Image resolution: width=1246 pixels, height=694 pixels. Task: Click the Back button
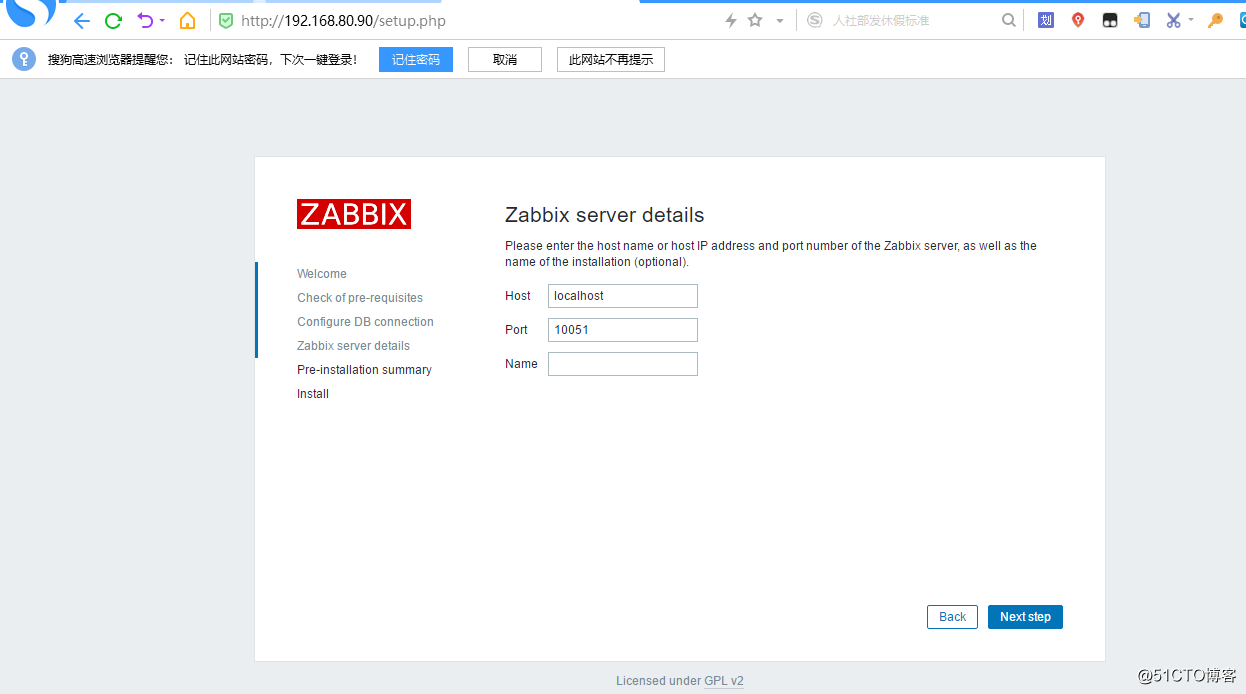(x=952, y=617)
